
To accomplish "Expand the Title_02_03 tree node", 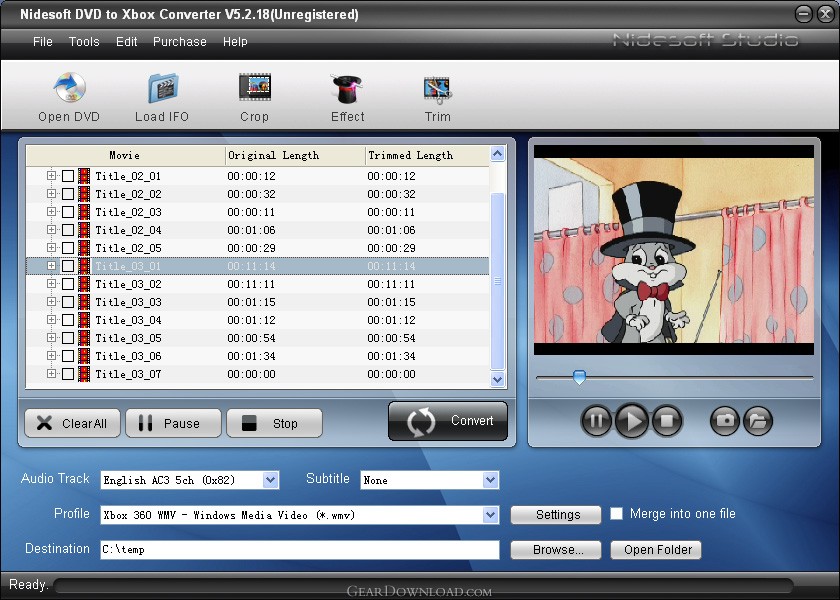I will click(x=51, y=212).
